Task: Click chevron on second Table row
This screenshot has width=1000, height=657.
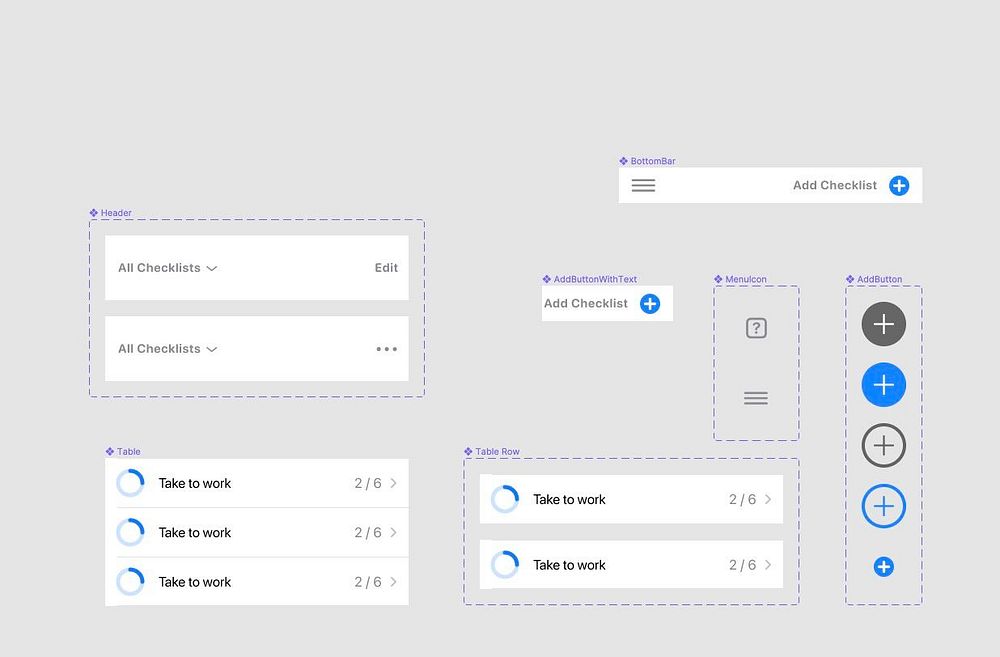Action: point(393,533)
